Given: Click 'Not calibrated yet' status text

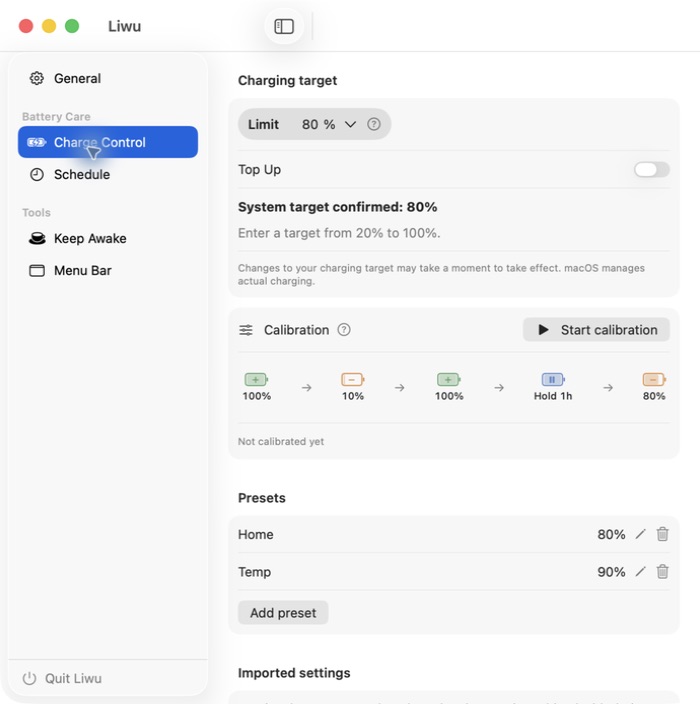Looking at the screenshot, I should 281,441.
